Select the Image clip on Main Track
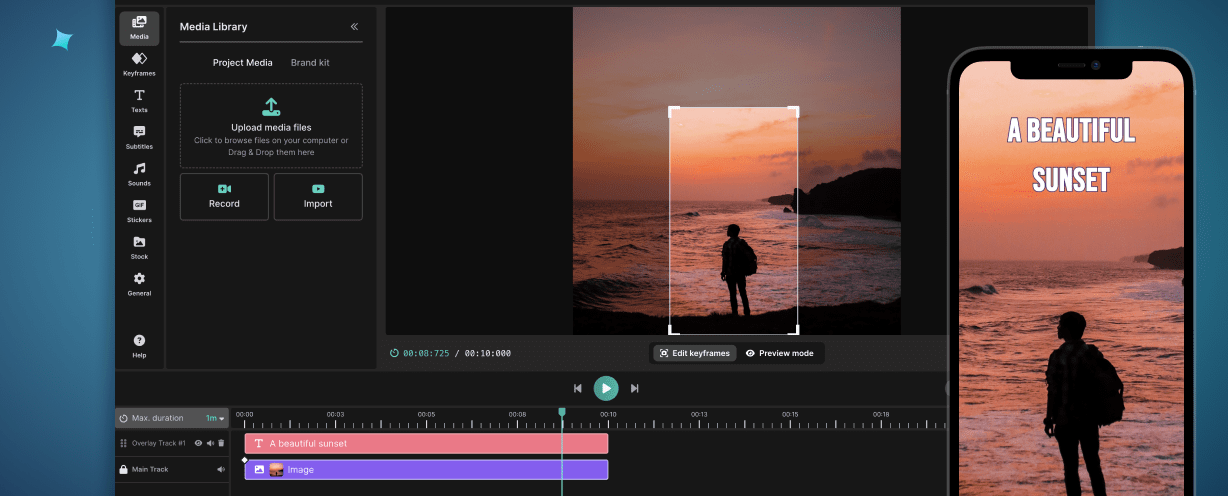Image resolution: width=1228 pixels, height=496 pixels. pos(426,469)
